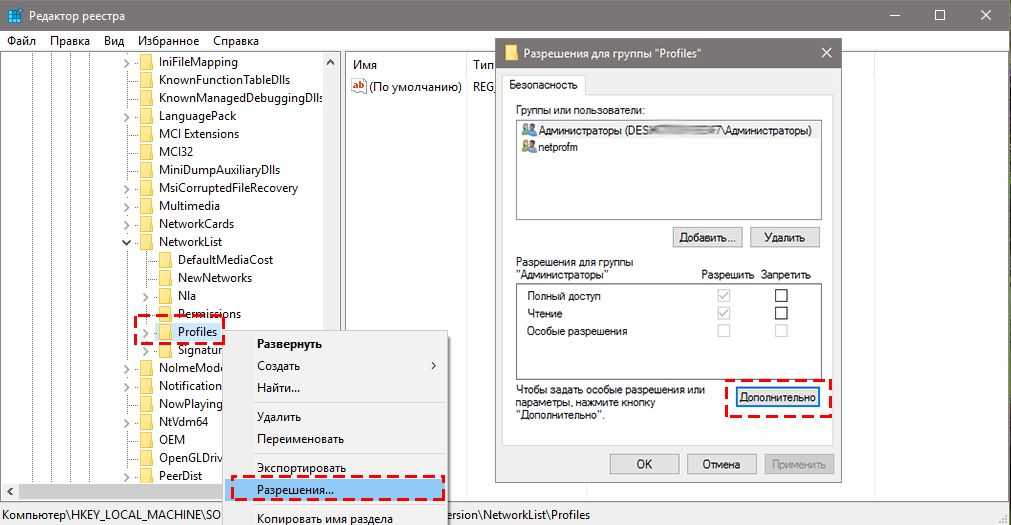Click the Registry Editor app icon in title bar
The height and width of the screenshot is (525, 1011).
point(14,15)
